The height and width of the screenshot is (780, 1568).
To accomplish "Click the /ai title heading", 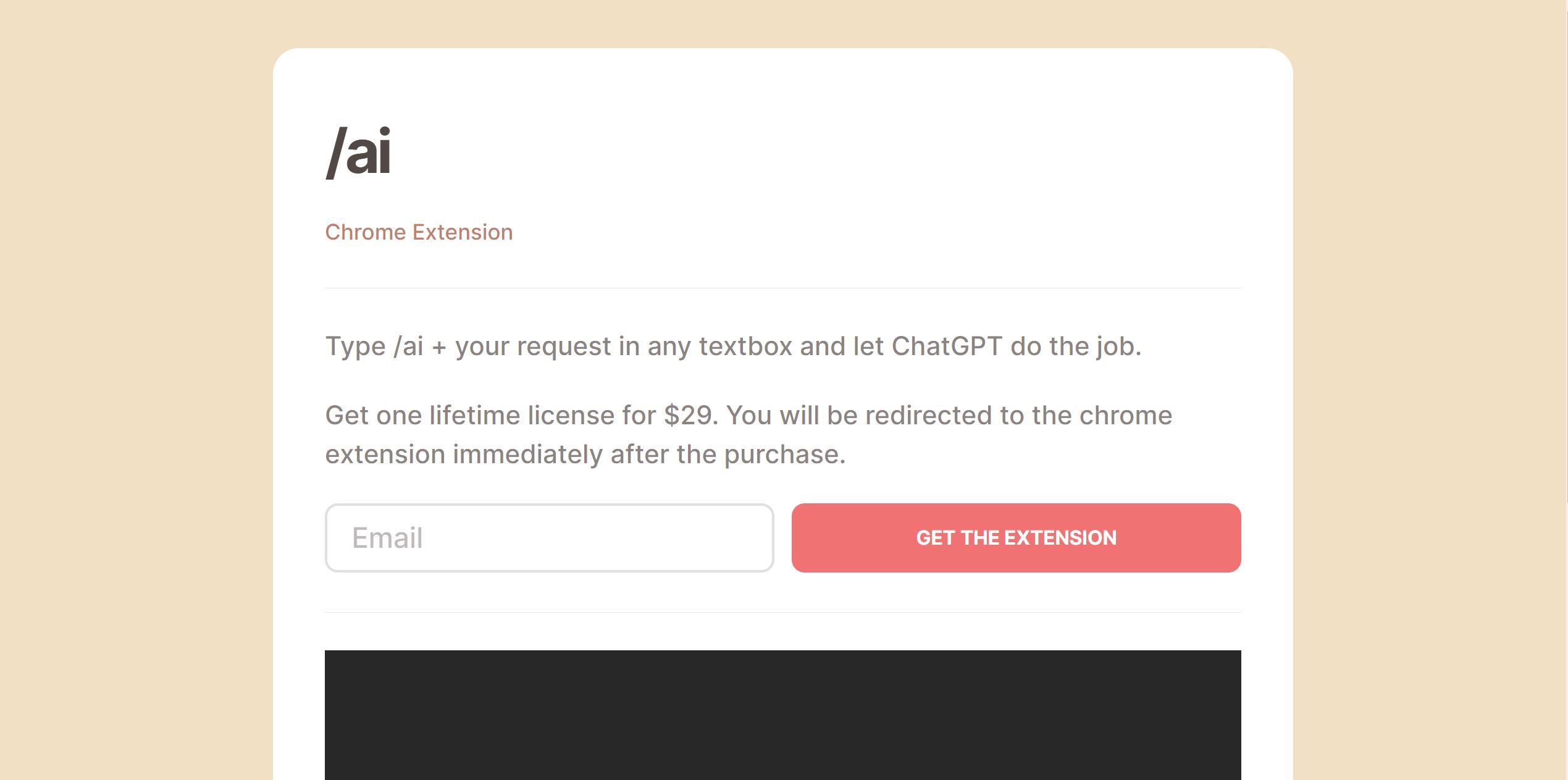I will (x=358, y=152).
